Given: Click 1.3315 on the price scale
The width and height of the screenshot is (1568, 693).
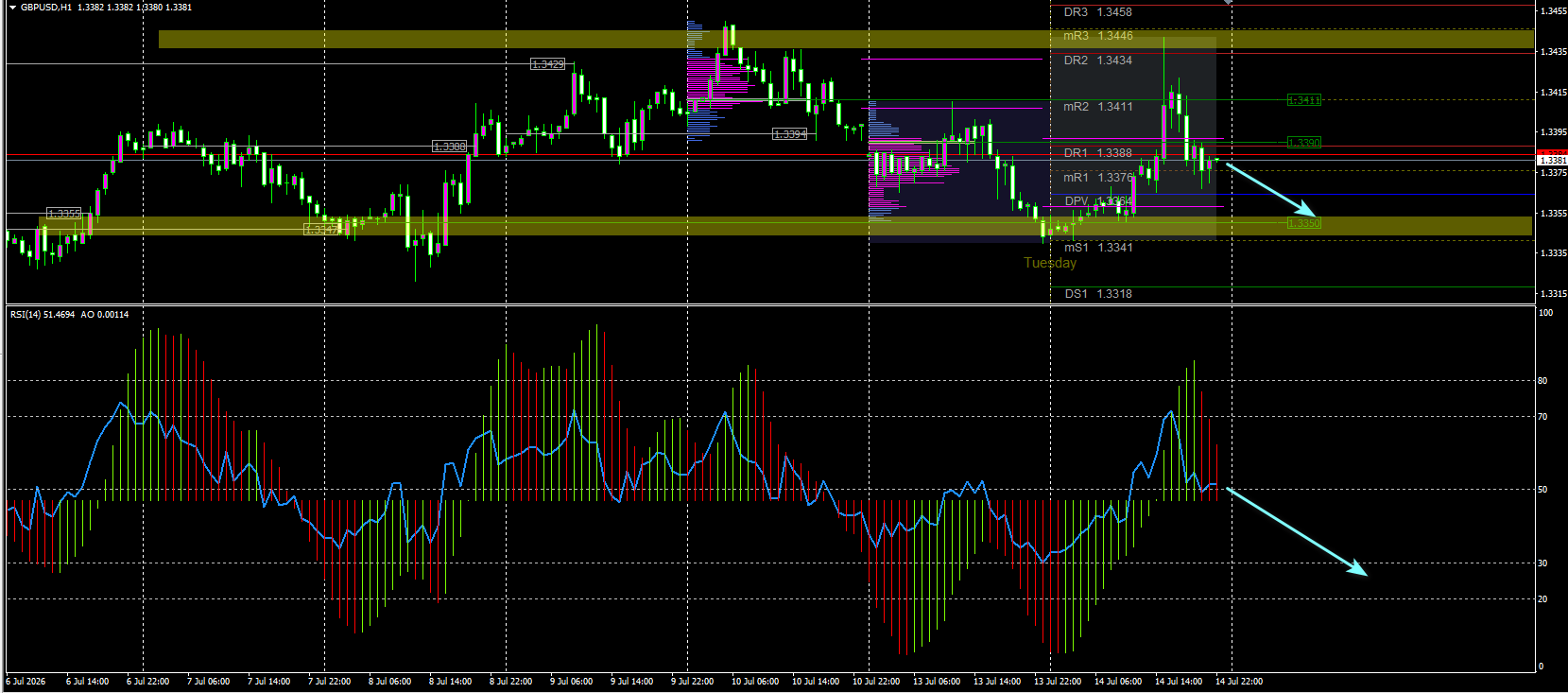Looking at the screenshot, I should pyautogui.click(x=1553, y=294).
